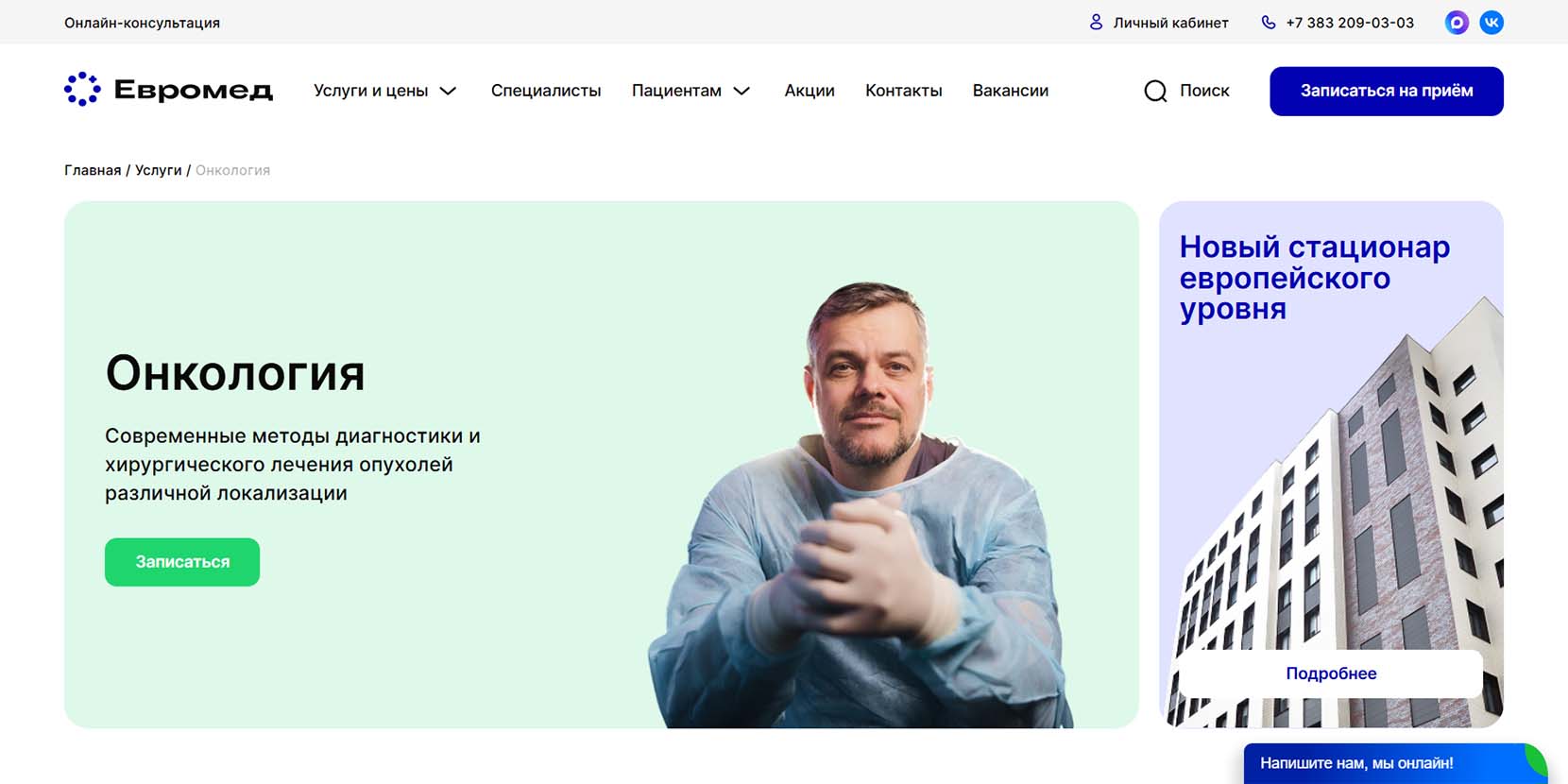Click the green Записаться button
The image size is (1568, 784).
(x=182, y=562)
